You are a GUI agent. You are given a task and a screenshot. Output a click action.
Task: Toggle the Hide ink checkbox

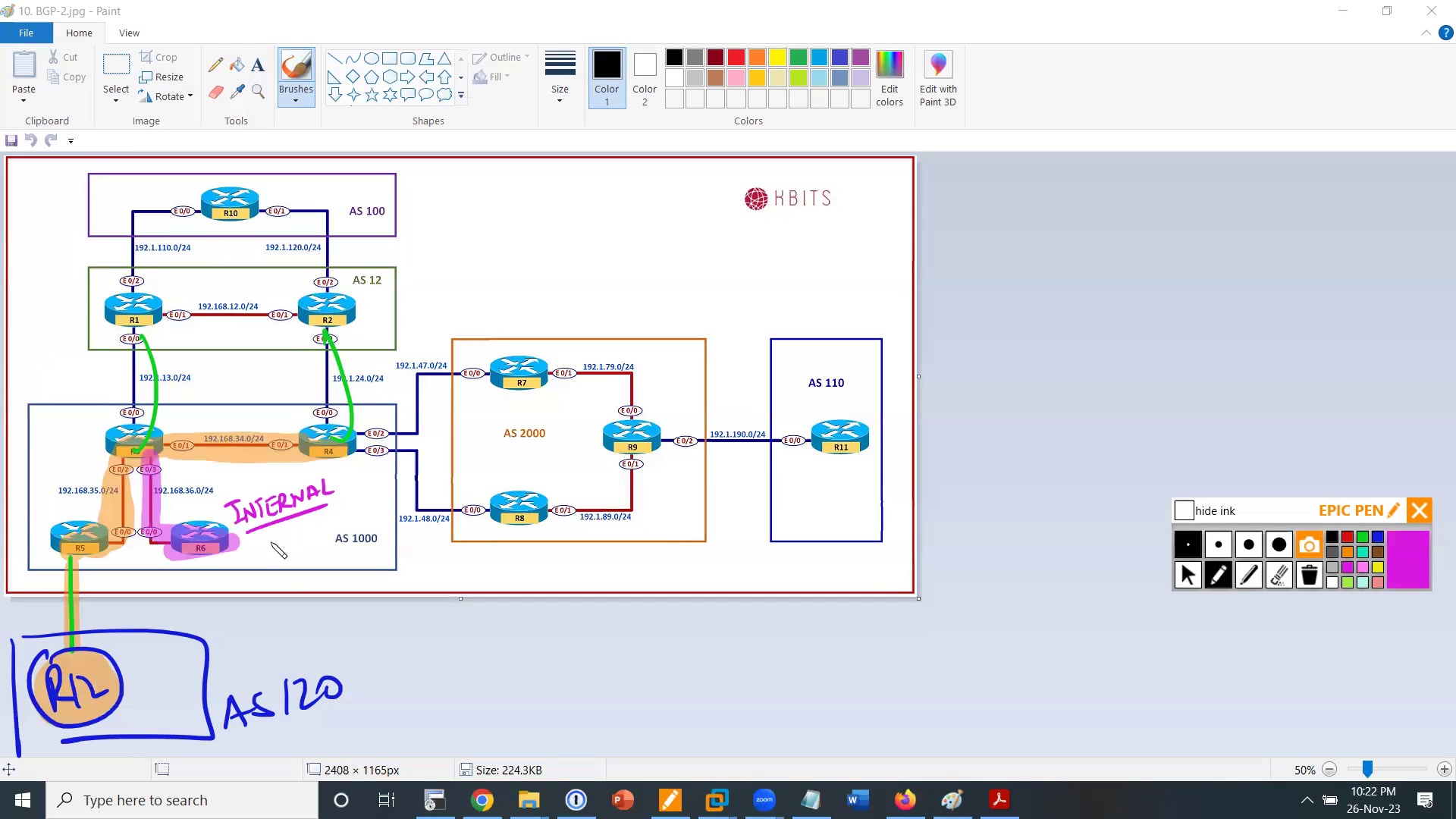click(1184, 510)
